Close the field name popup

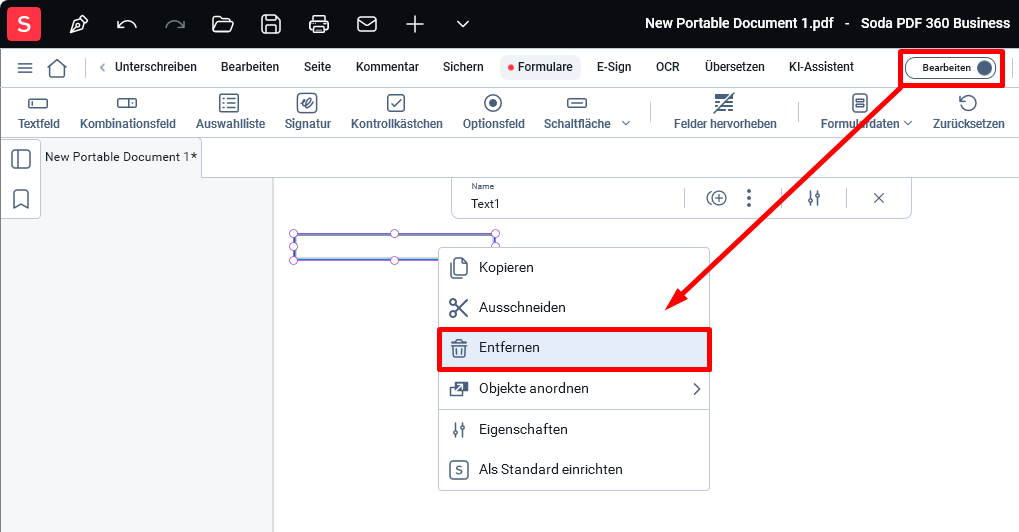click(x=879, y=198)
